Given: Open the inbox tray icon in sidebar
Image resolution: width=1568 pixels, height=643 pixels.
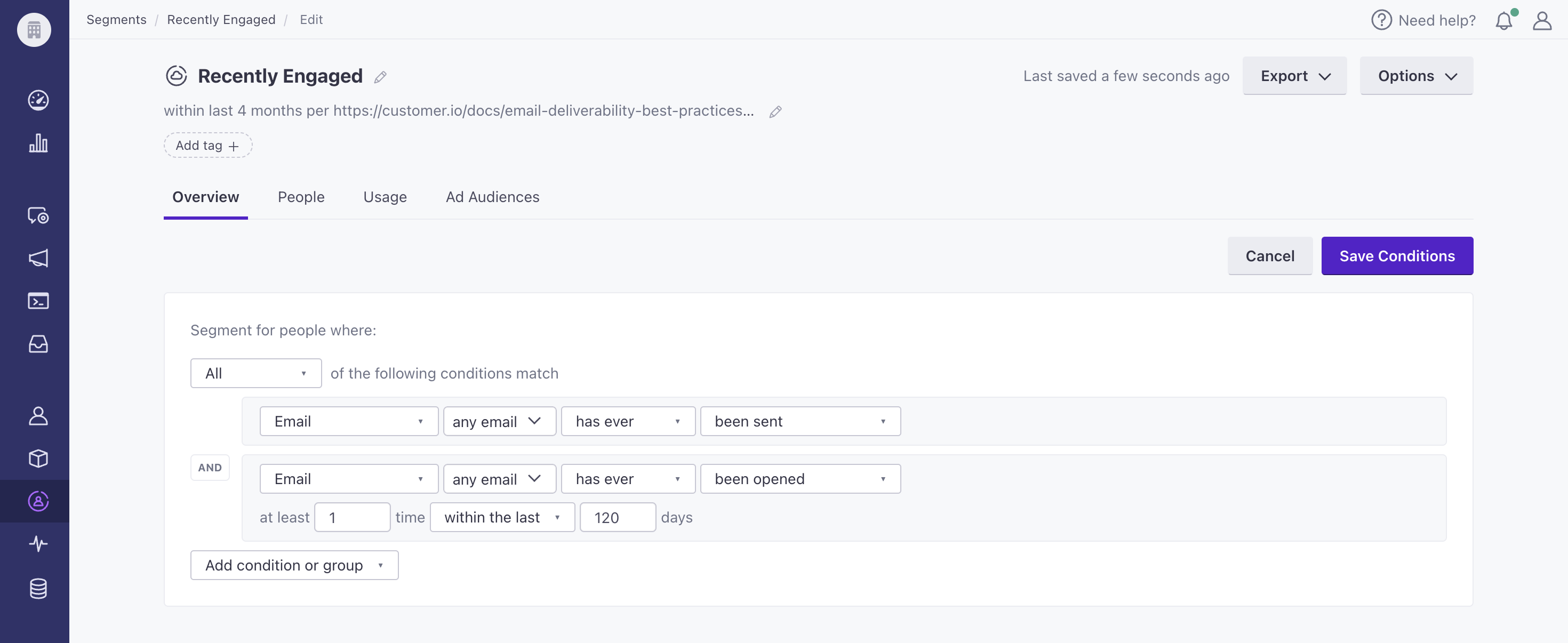Looking at the screenshot, I should click(38, 344).
